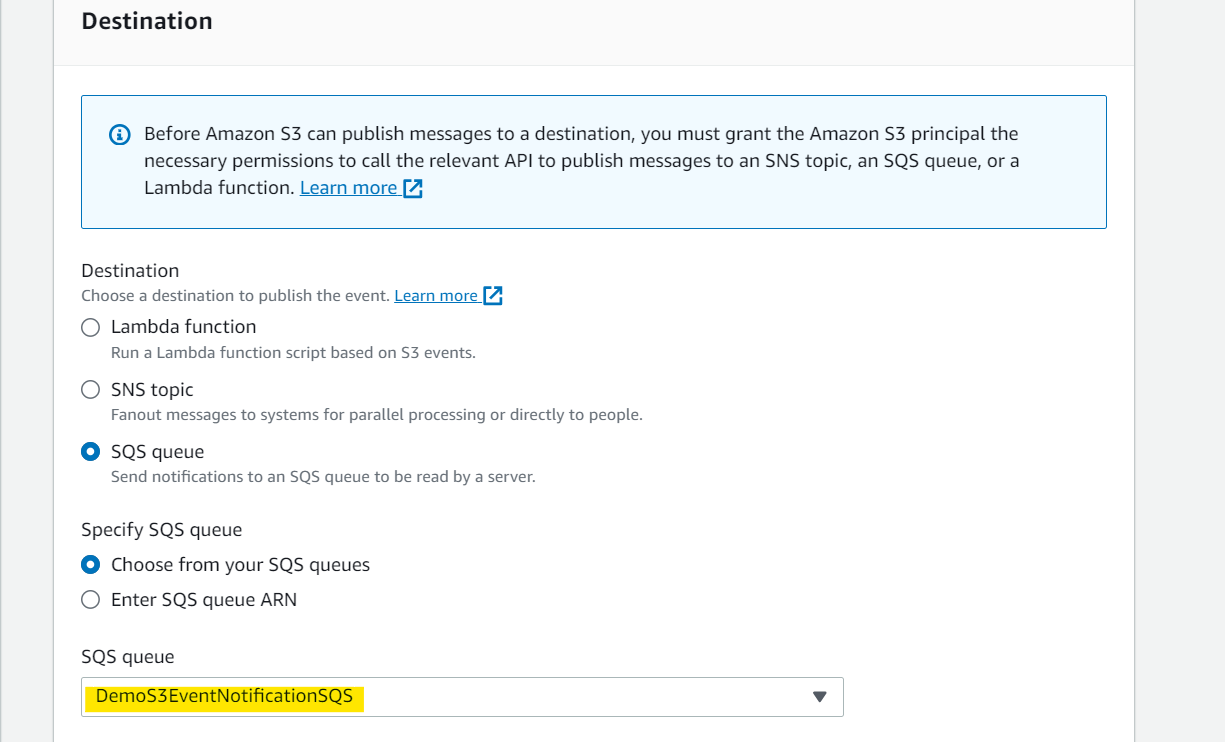
Task: Click the SQS queue label above dropdown
Action: [x=128, y=657]
